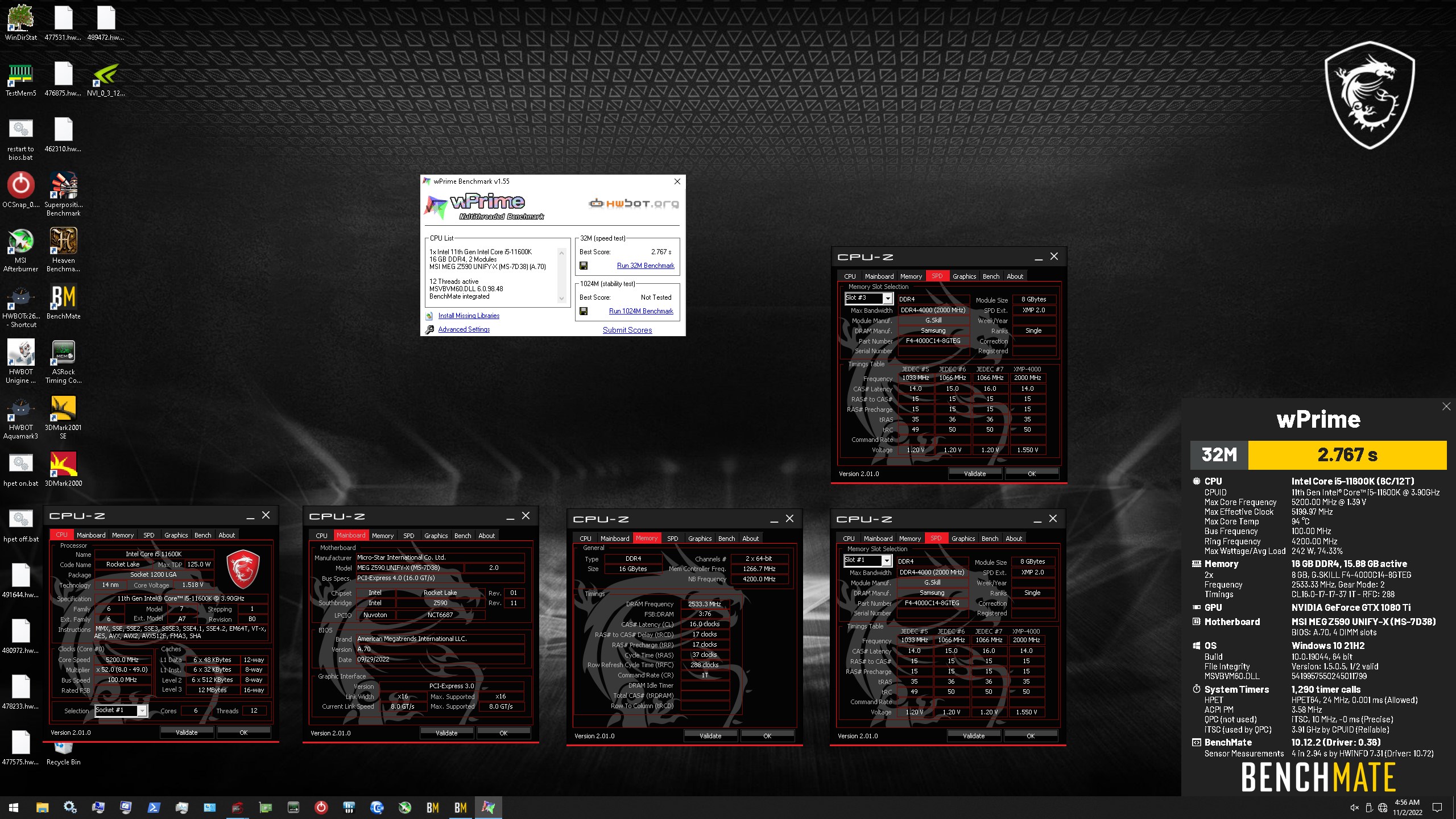Launch the OCSnap desktop shortcut

(x=21, y=190)
